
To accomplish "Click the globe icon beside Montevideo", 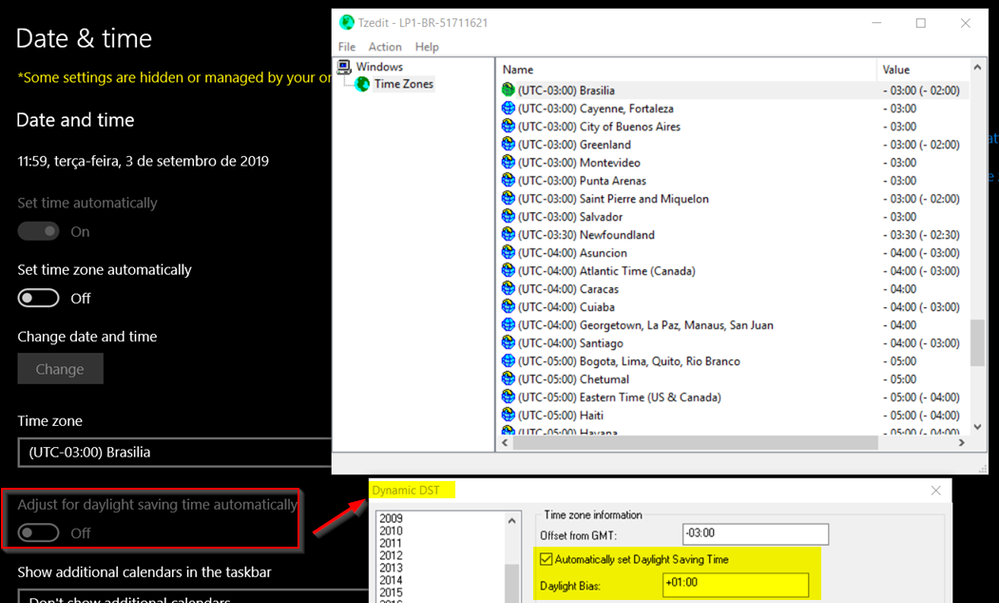I will (x=508, y=163).
